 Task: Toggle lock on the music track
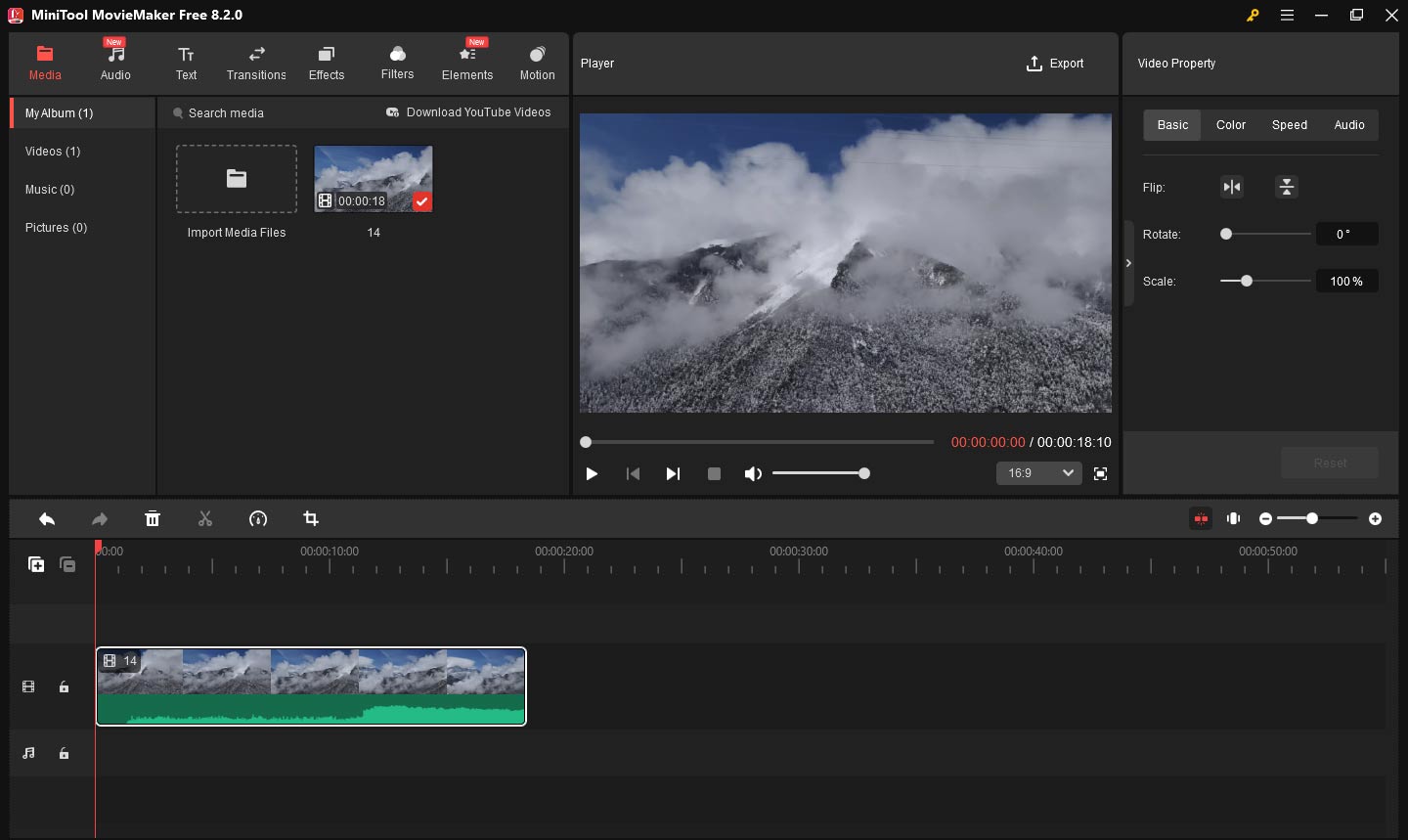pos(64,754)
